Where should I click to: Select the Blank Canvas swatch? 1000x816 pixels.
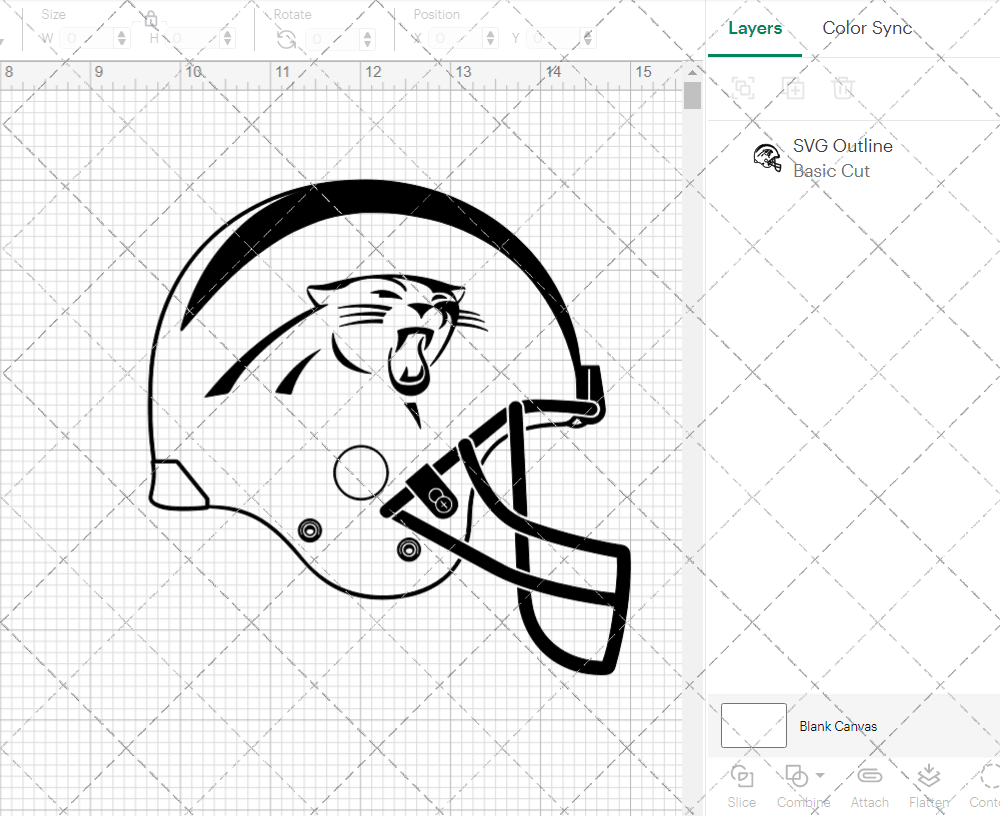pos(753,725)
